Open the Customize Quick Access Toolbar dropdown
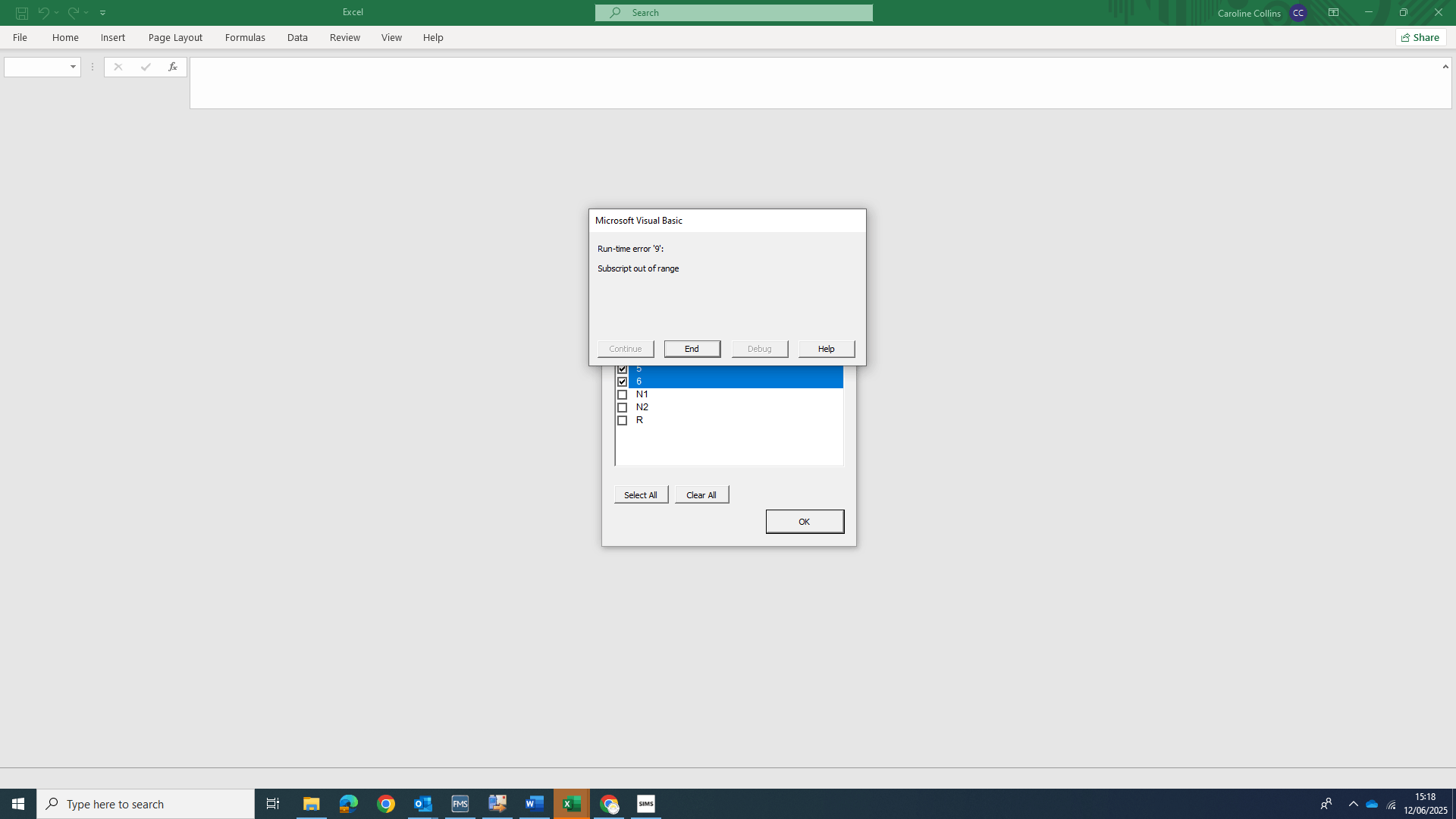Viewport: 1456px width, 819px height. click(x=103, y=12)
